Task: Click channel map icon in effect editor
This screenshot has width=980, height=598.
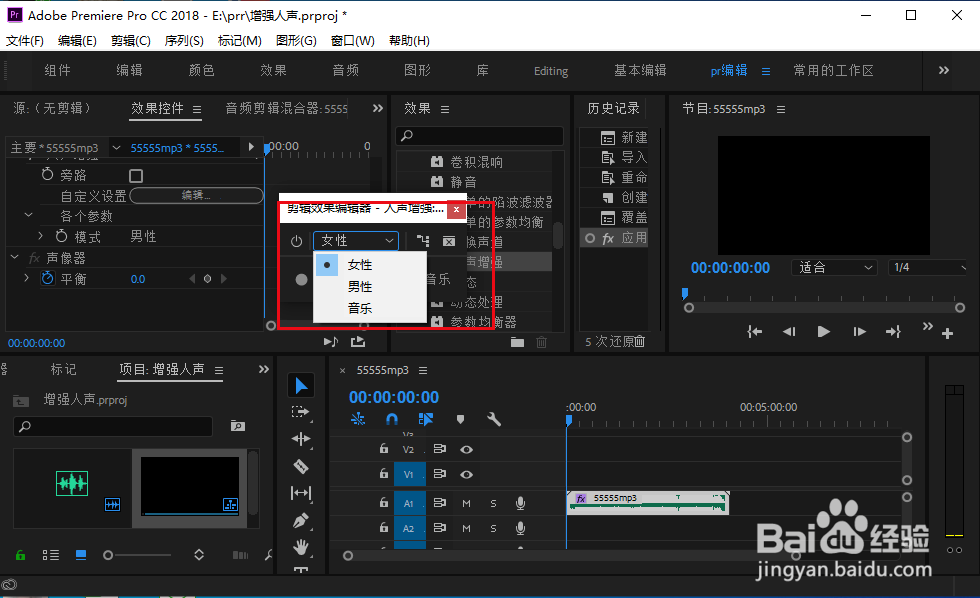Action: click(x=423, y=241)
